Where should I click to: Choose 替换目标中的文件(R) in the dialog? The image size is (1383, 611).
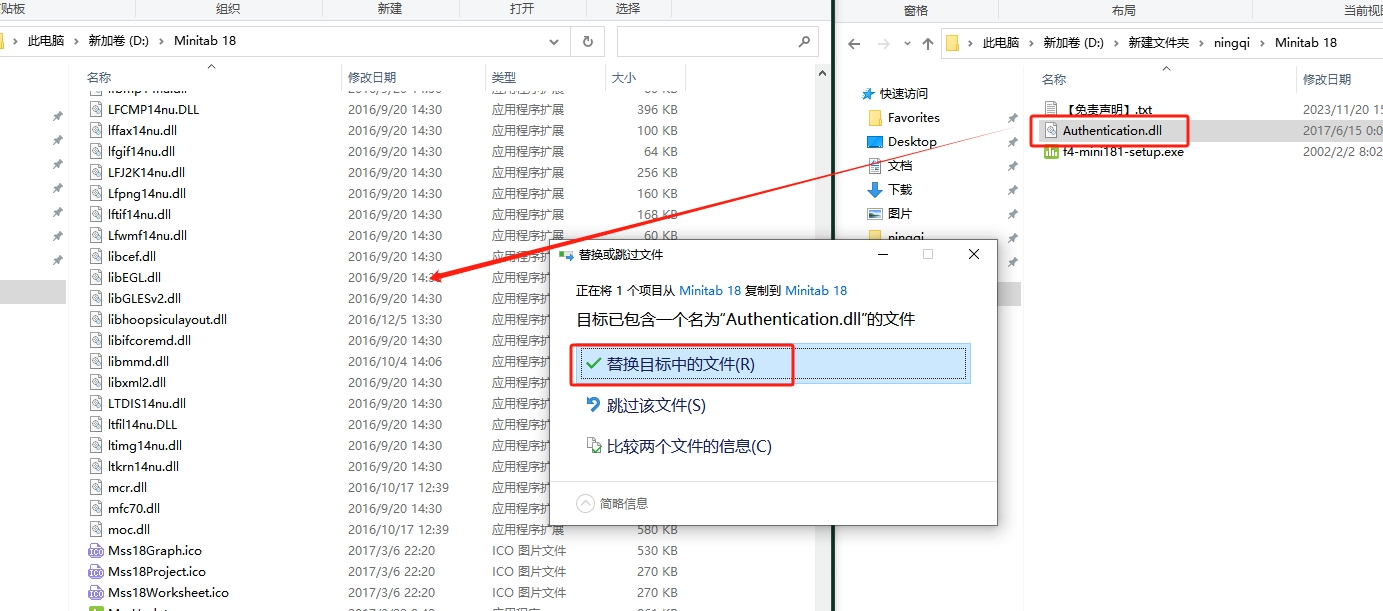(772, 364)
